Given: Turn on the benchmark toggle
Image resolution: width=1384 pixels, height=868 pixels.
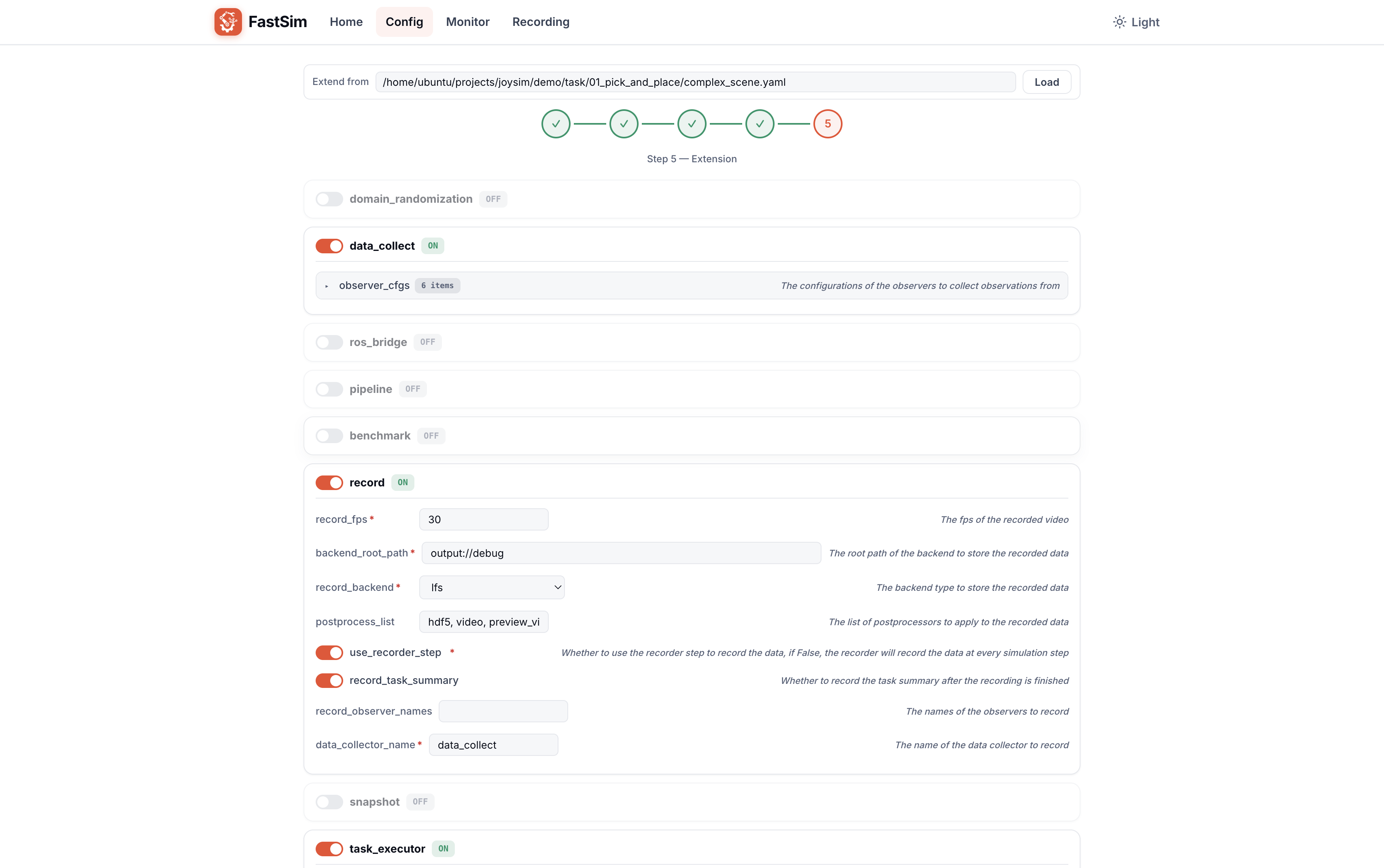Looking at the screenshot, I should pyautogui.click(x=329, y=436).
